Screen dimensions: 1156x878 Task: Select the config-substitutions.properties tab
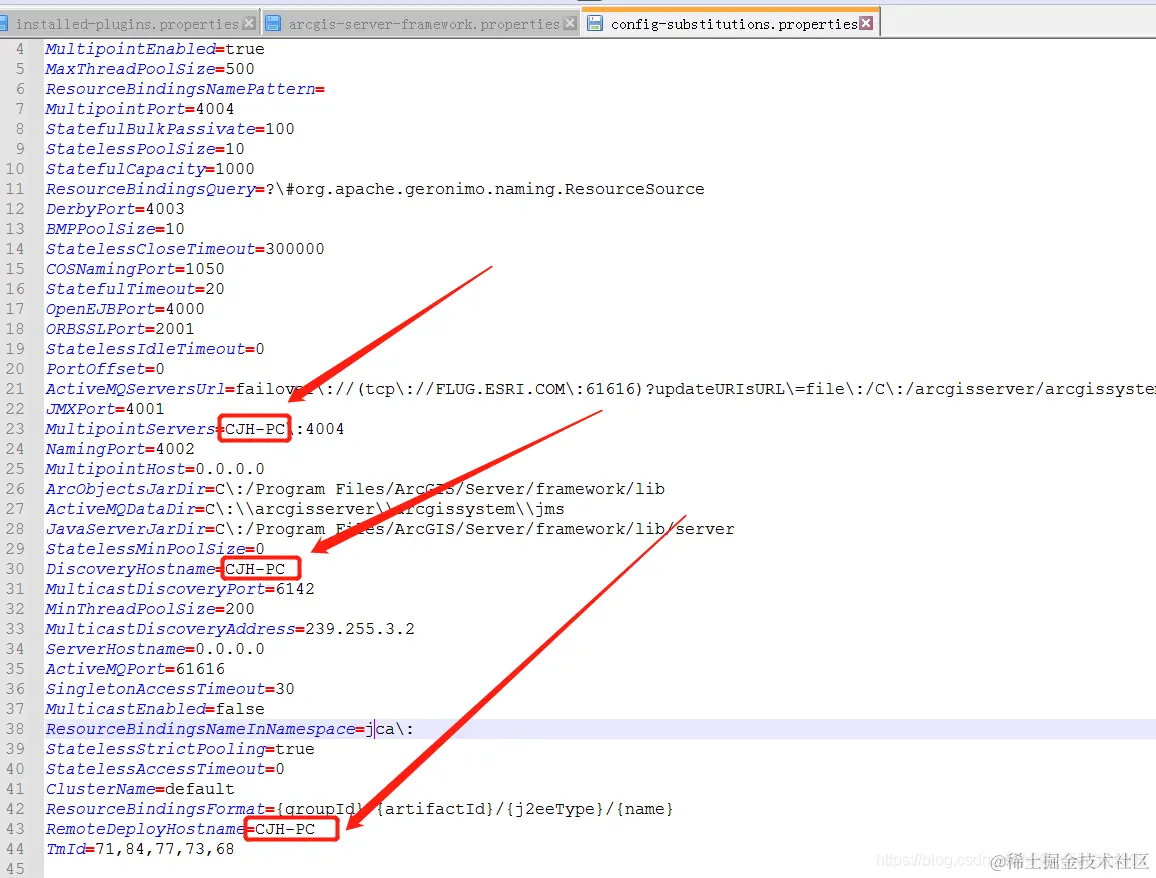[734, 24]
